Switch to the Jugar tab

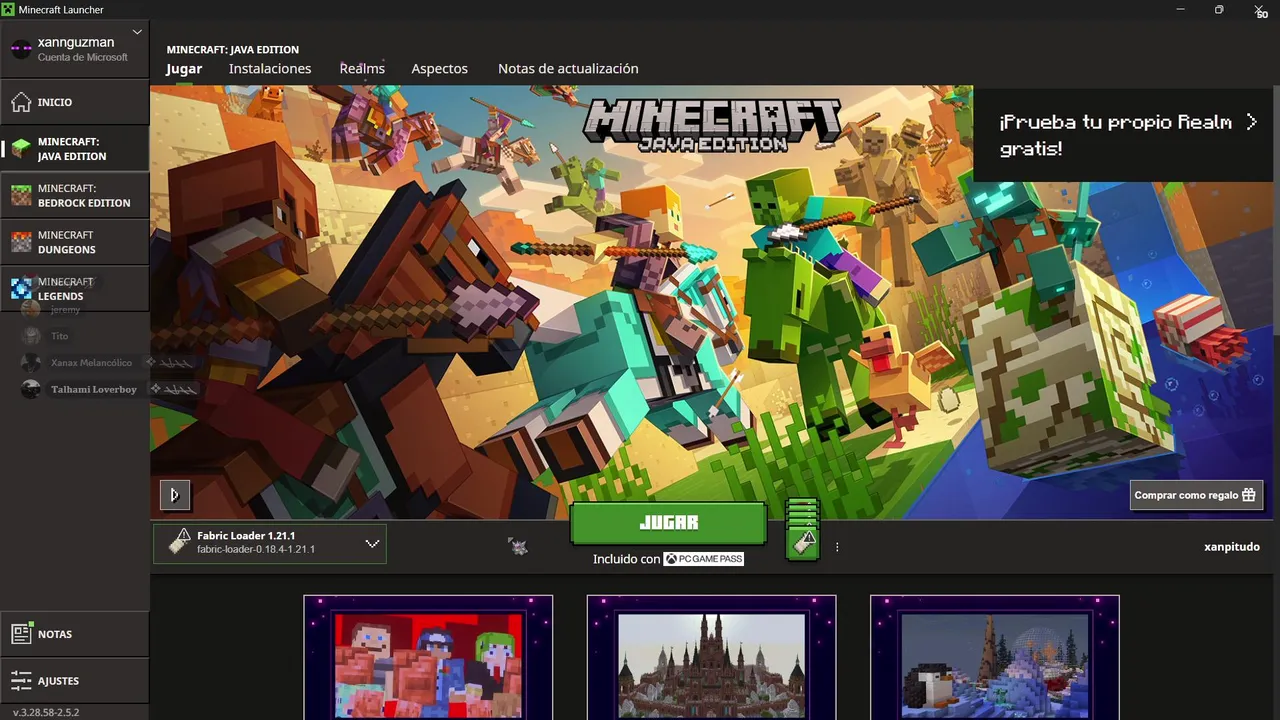[184, 69]
